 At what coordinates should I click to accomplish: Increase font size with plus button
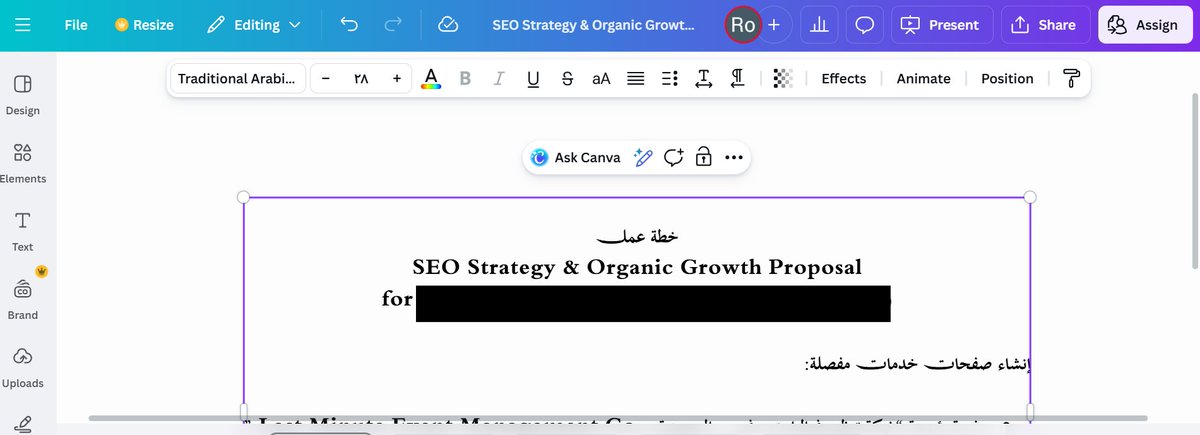397,78
